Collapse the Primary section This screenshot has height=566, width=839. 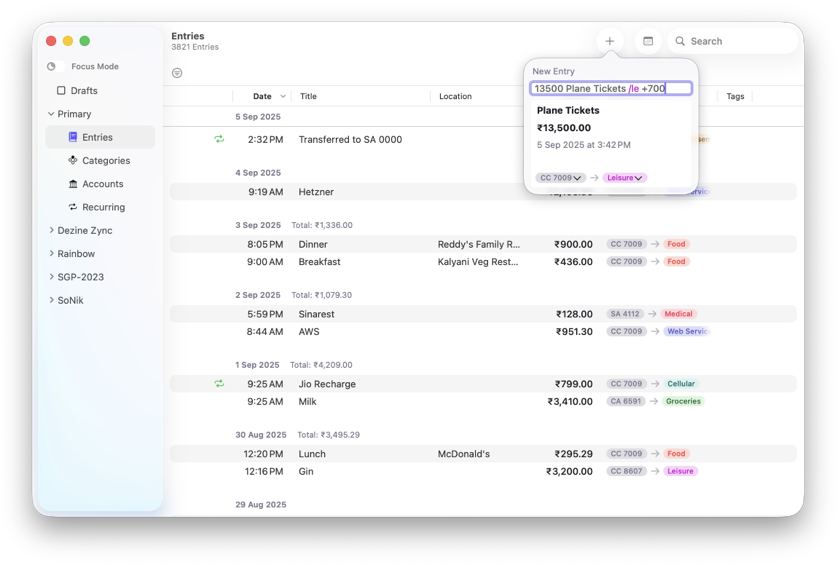pyautogui.click(x=51, y=114)
